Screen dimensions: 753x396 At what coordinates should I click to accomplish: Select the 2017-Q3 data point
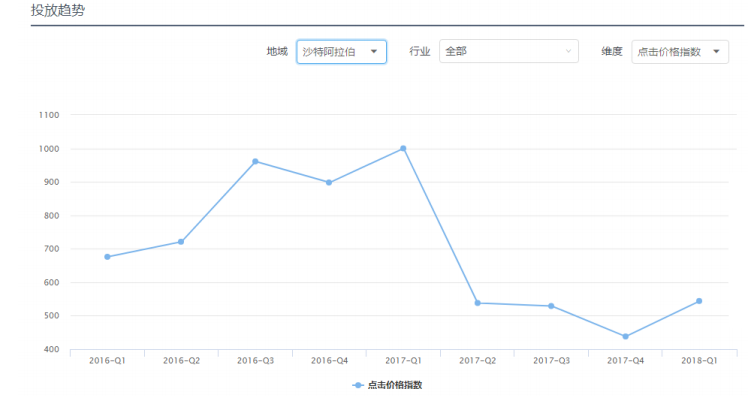tap(551, 306)
